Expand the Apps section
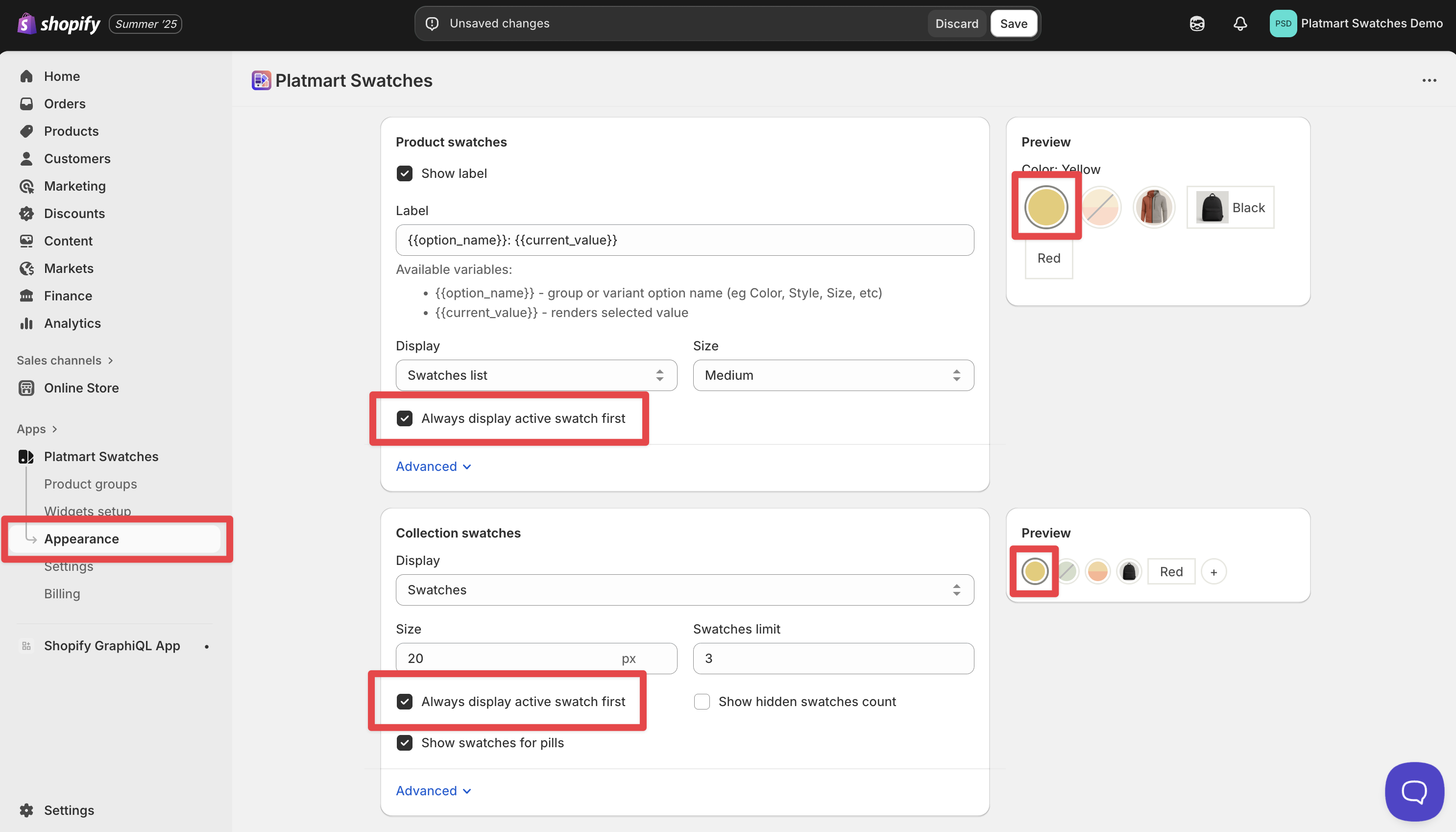 point(37,429)
